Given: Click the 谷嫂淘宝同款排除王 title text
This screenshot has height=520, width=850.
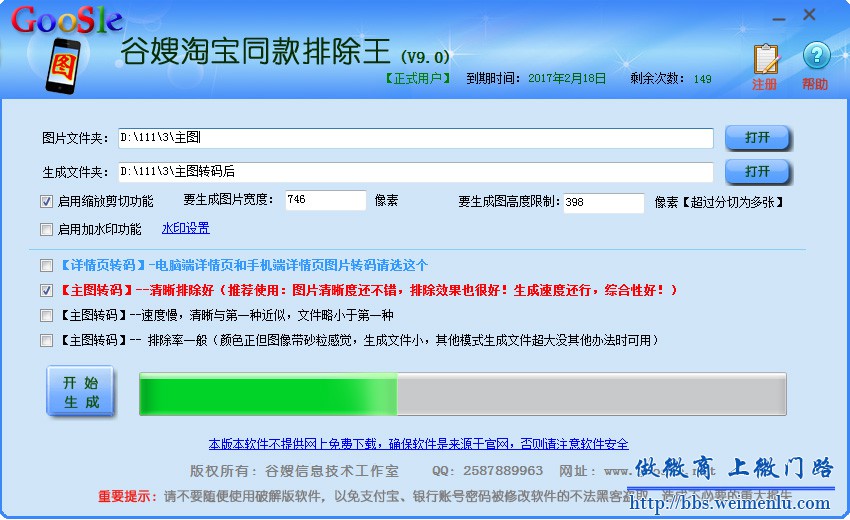Looking at the screenshot, I should [x=255, y=52].
